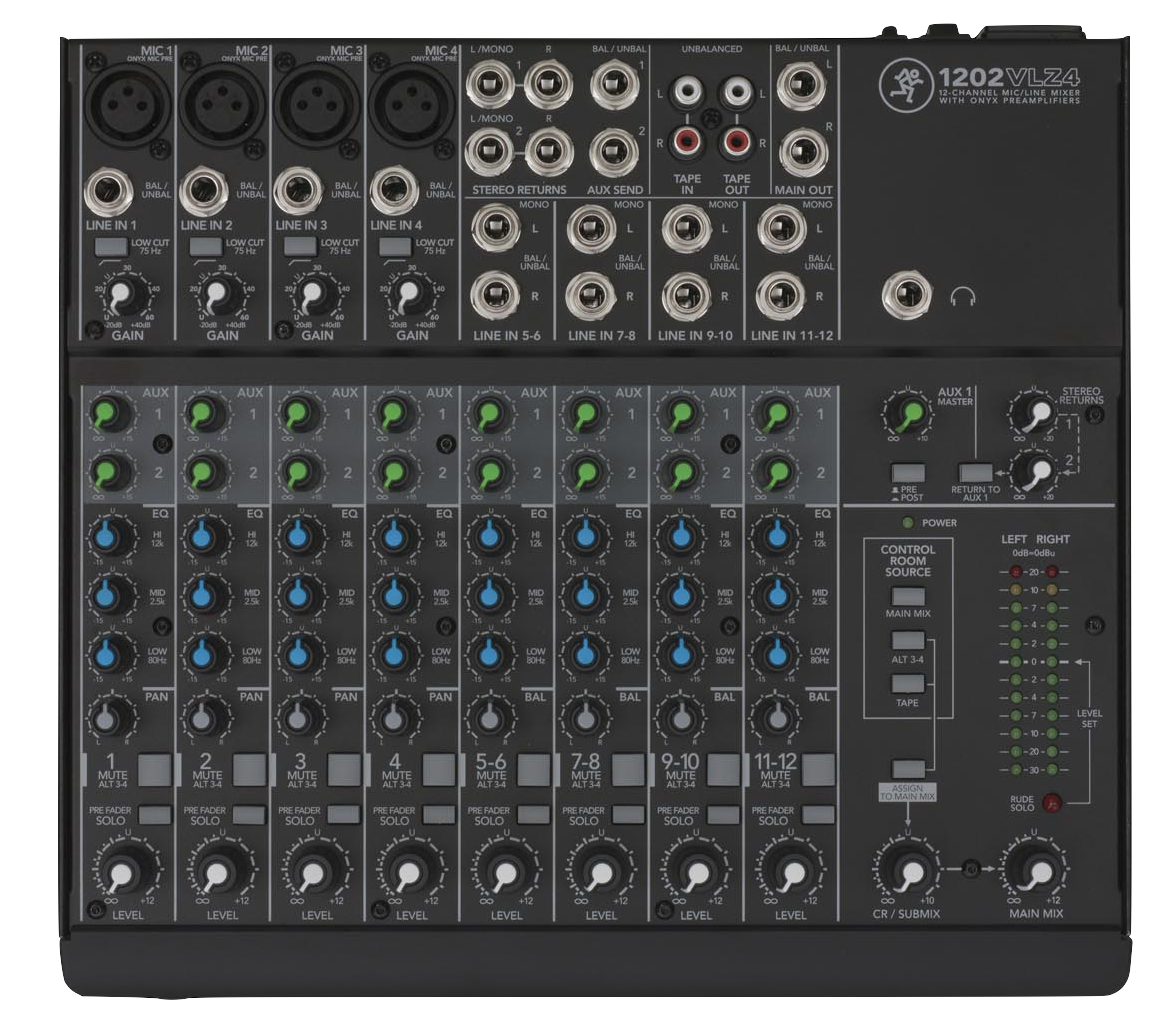The height and width of the screenshot is (1030, 1175).
Task: Click the channel 11-12 LEVEL knob
Action: pyautogui.click(x=790, y=872)
